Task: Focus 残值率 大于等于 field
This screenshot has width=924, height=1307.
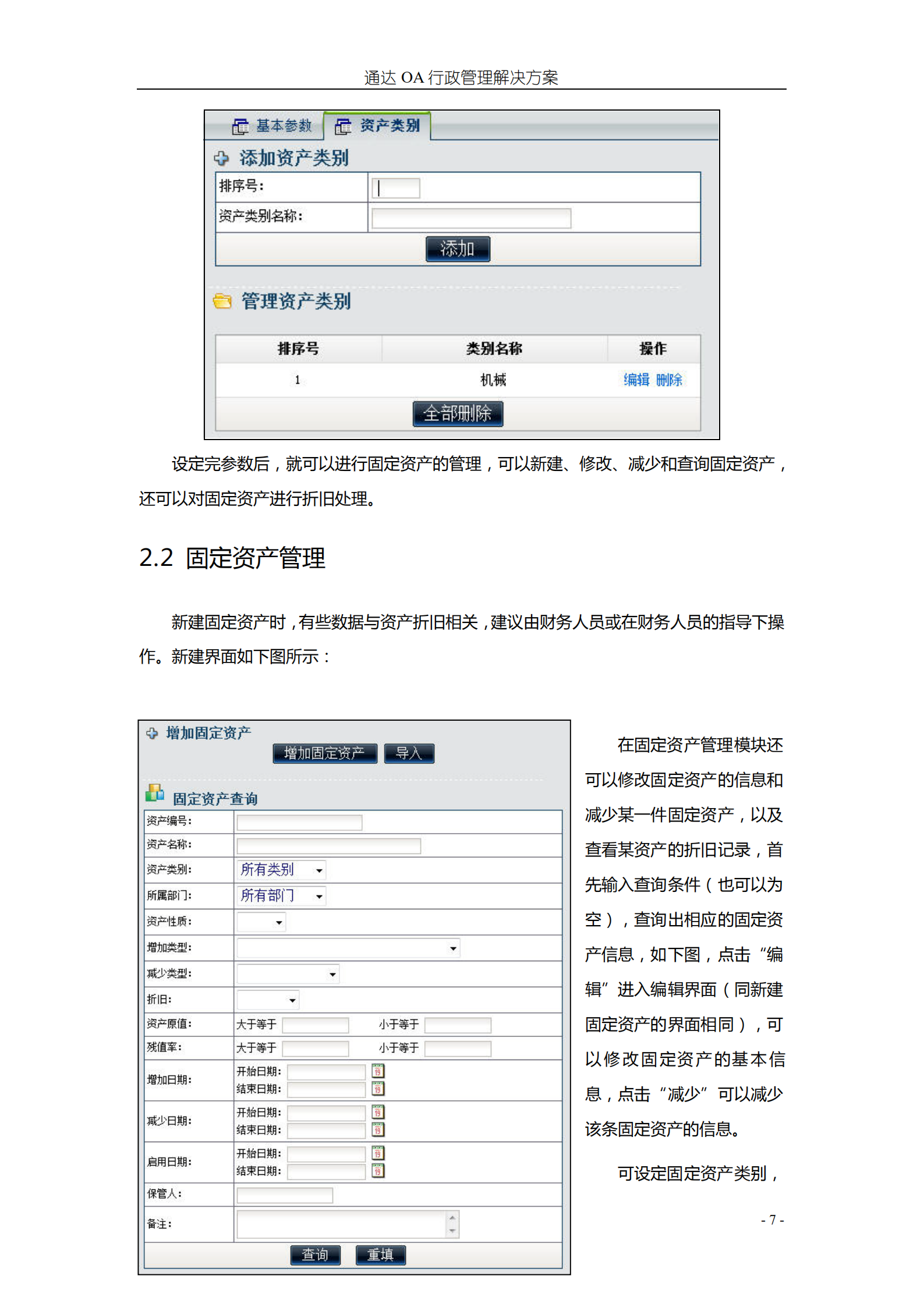Action: (315, 1049)
